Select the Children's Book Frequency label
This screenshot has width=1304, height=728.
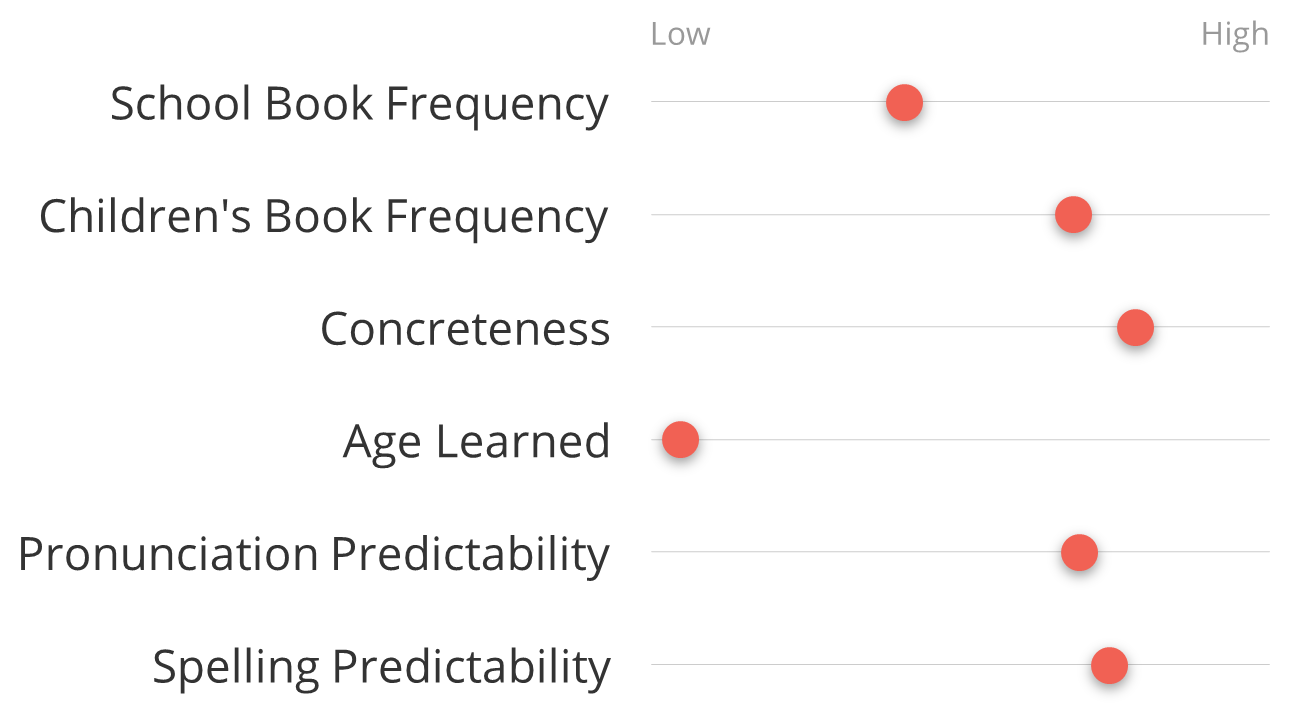coord(323,217)
